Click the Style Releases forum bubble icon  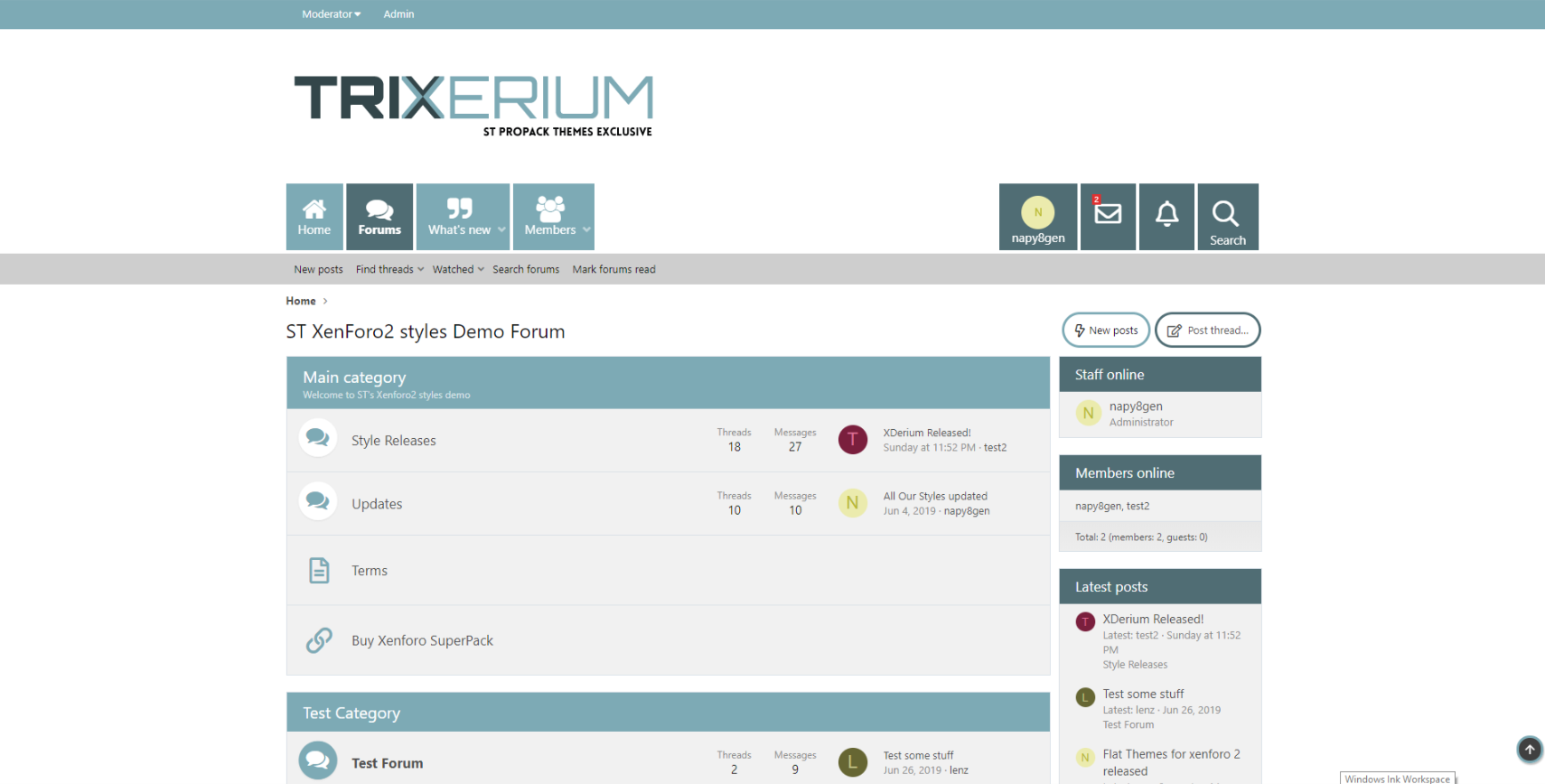318,438
